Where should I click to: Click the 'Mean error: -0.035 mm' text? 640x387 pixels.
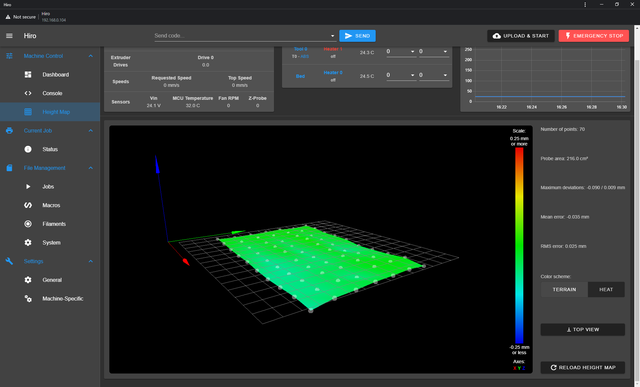tap(564, 217)
